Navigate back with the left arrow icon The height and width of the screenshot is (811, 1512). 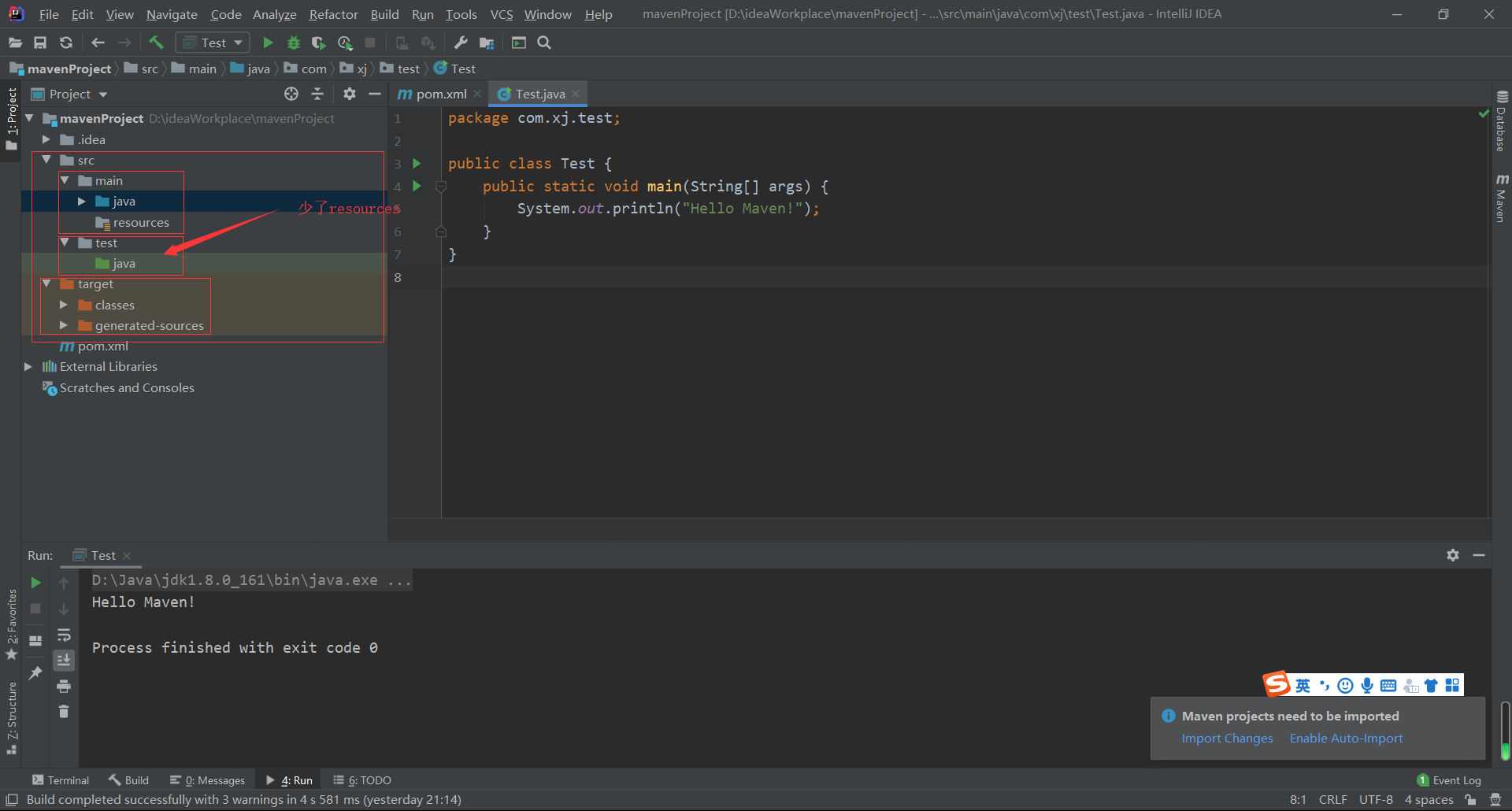[98, 43]
